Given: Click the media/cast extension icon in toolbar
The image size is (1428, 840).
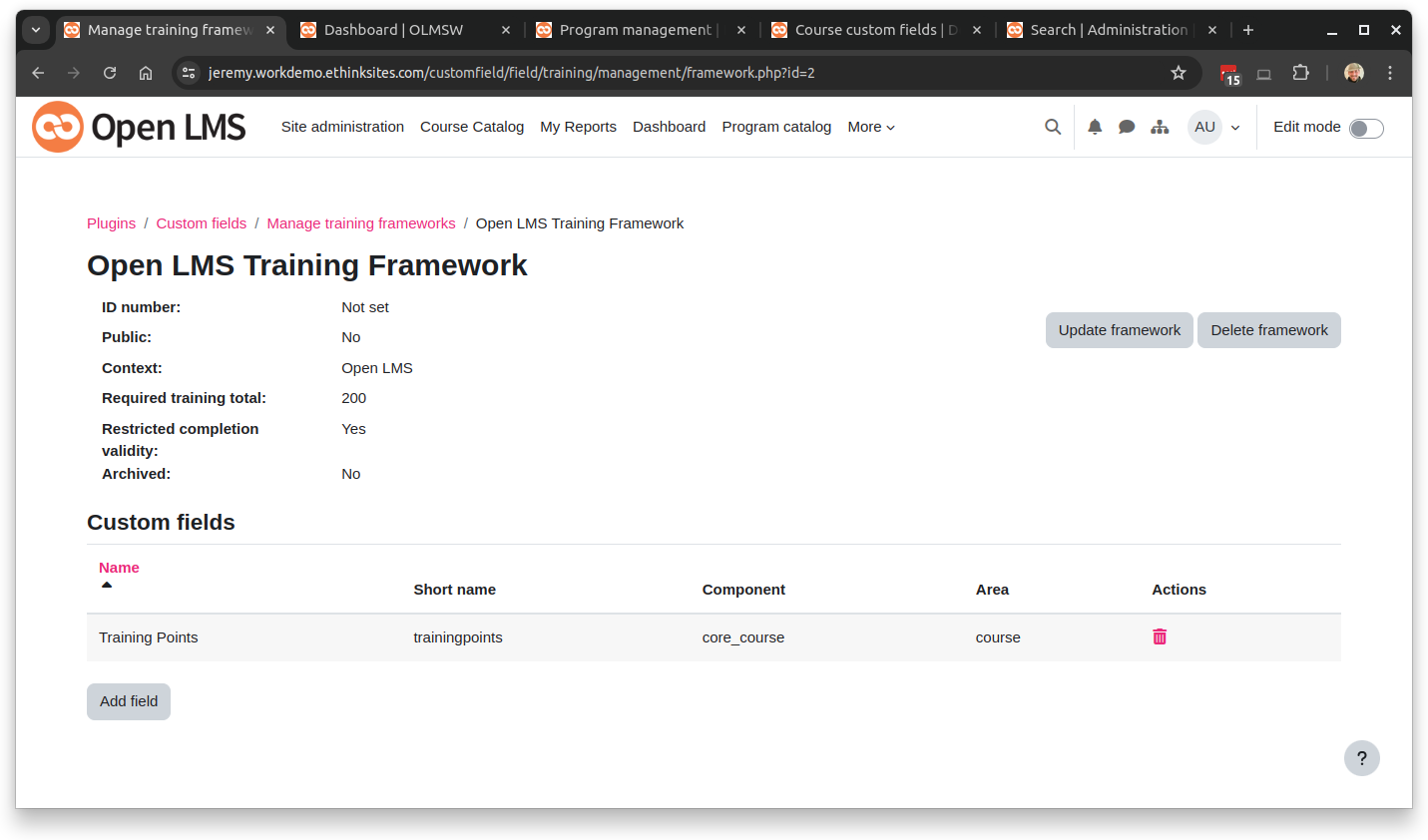Looking at the screenshot, I should [x=1264, y=74].
